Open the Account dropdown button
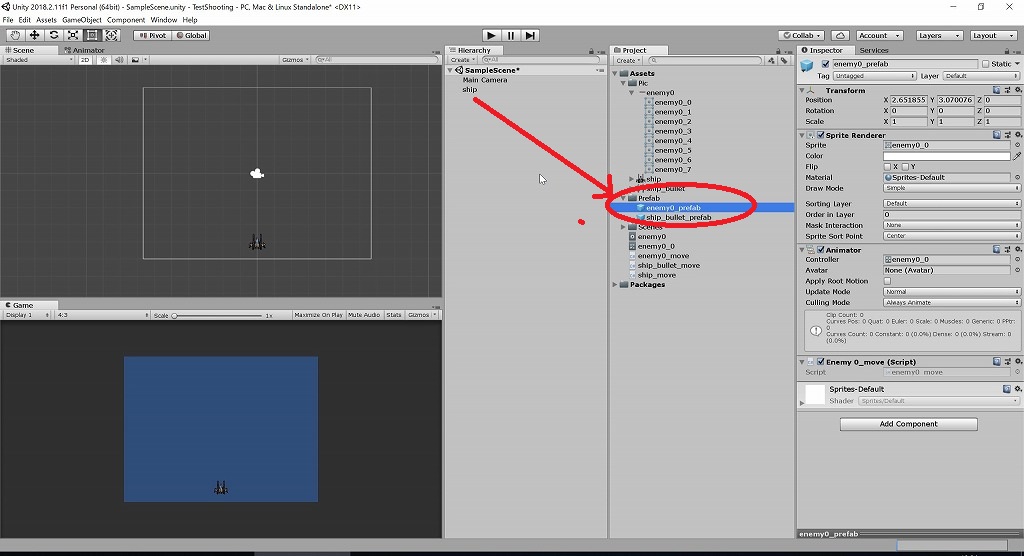Screen dimensions: 1024x556 [878, 35]
